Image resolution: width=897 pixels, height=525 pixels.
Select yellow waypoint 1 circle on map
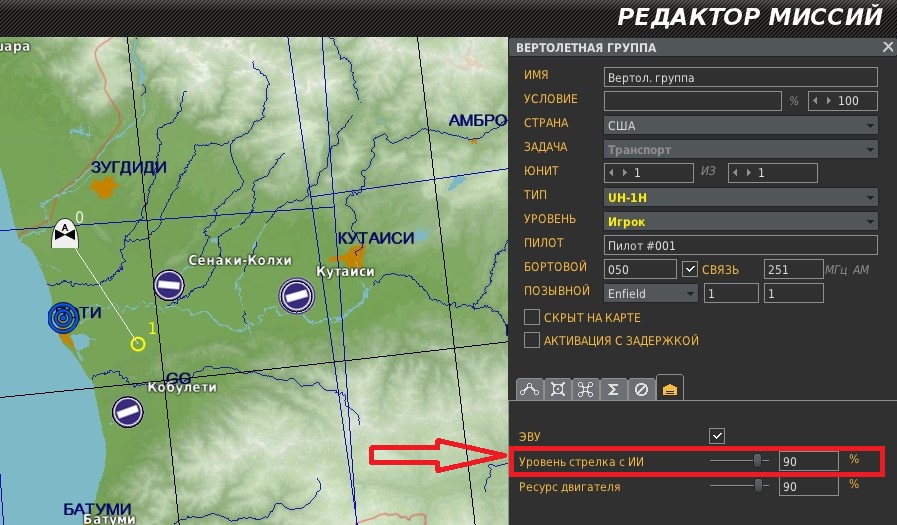tap(137, 344)
